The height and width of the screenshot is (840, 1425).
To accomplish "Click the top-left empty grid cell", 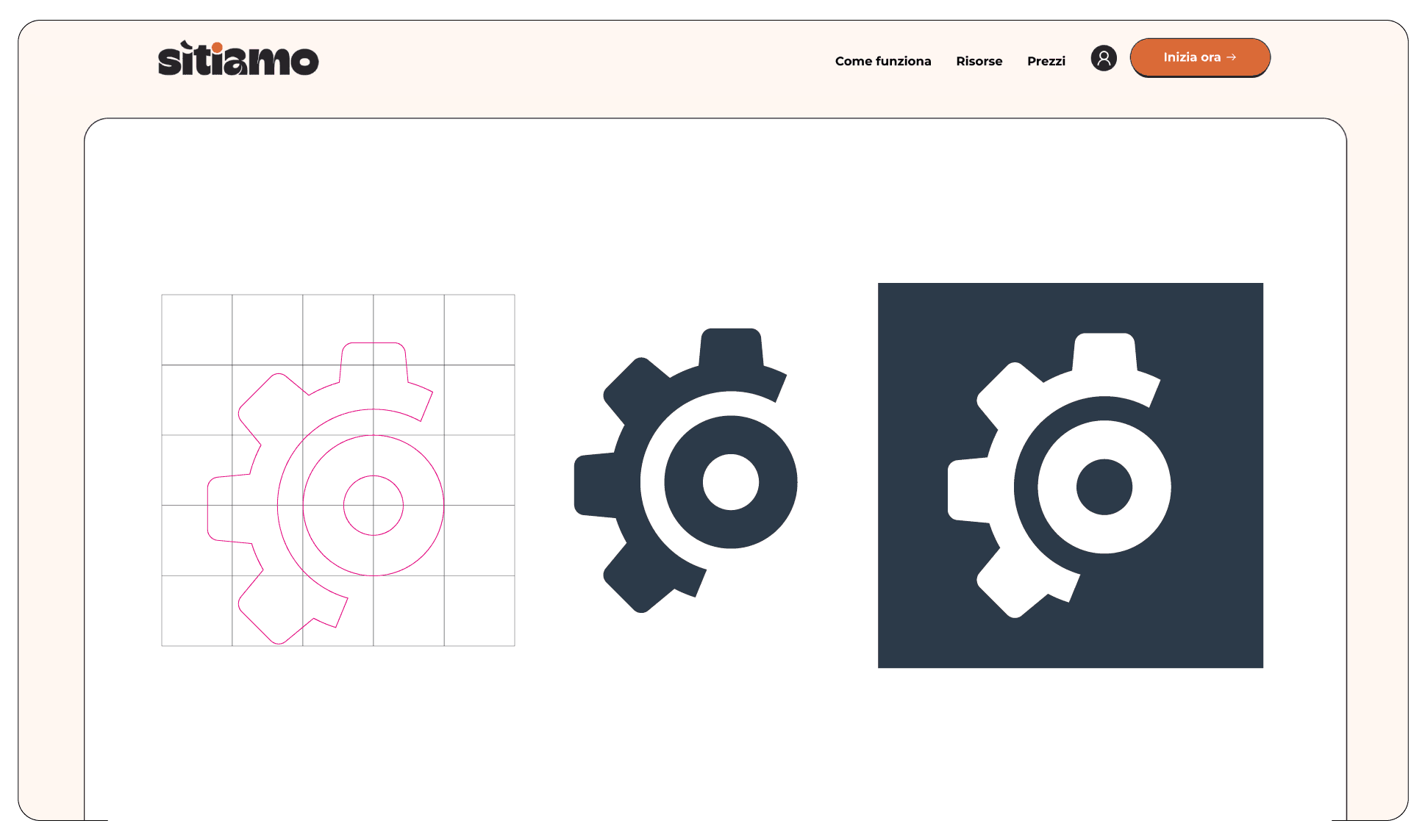I will [196, 329].
